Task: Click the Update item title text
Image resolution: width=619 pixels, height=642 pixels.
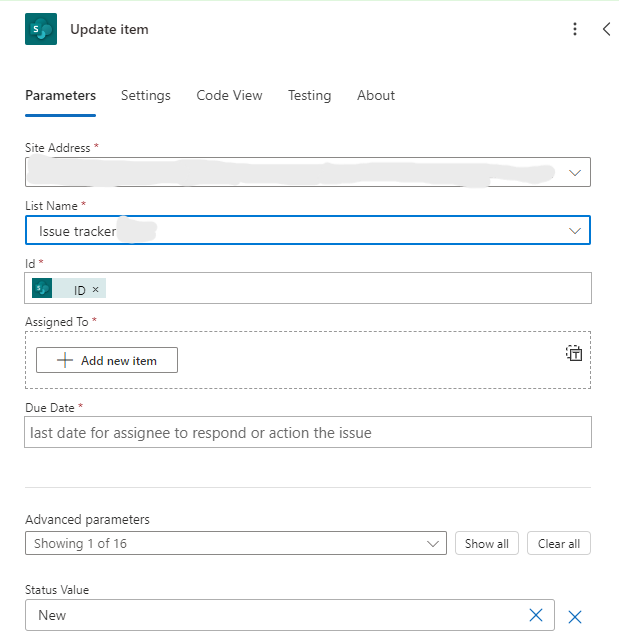Action: pyautogui.click(x=109, y=29)
